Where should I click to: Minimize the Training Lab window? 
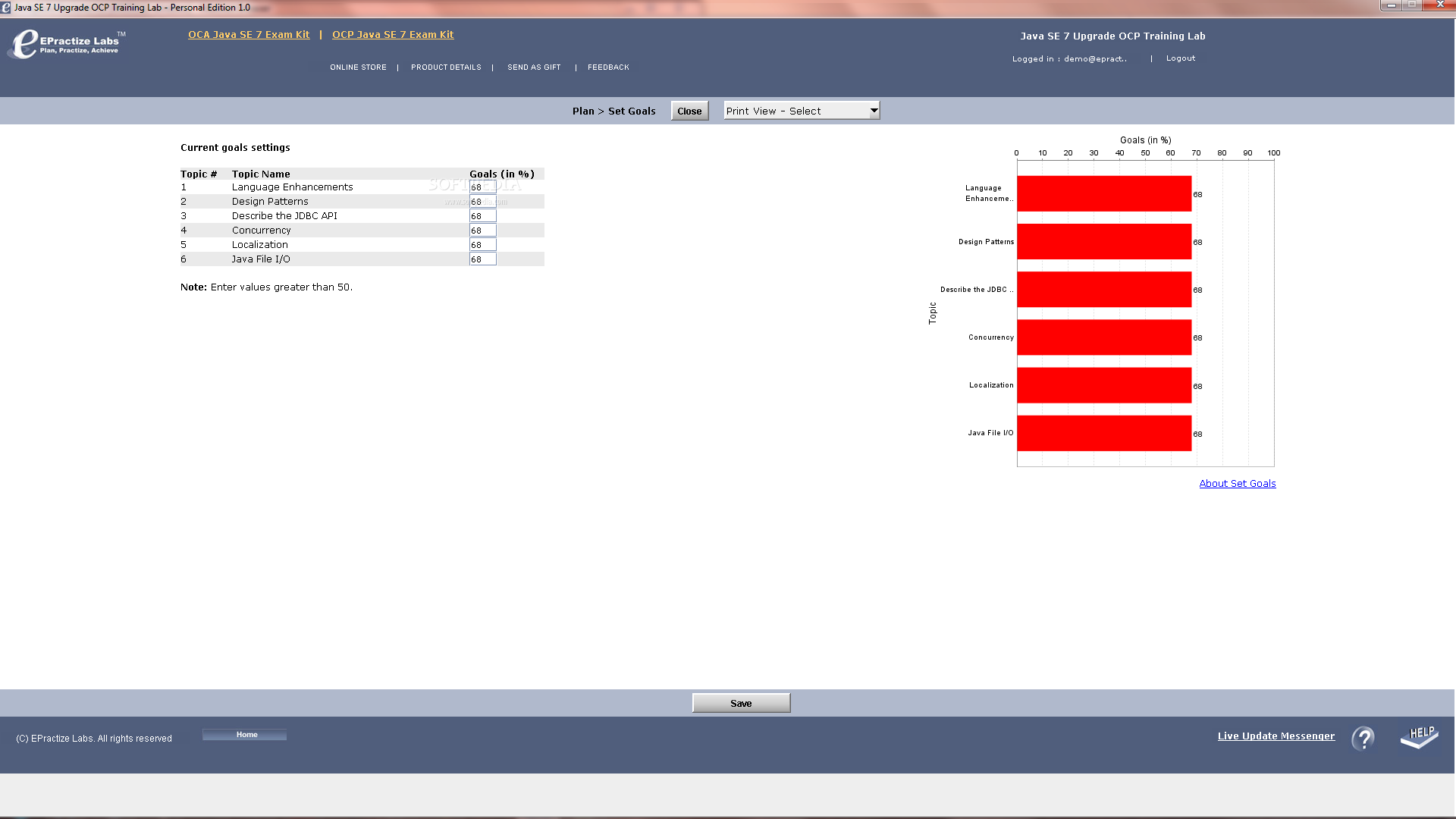1391,5
